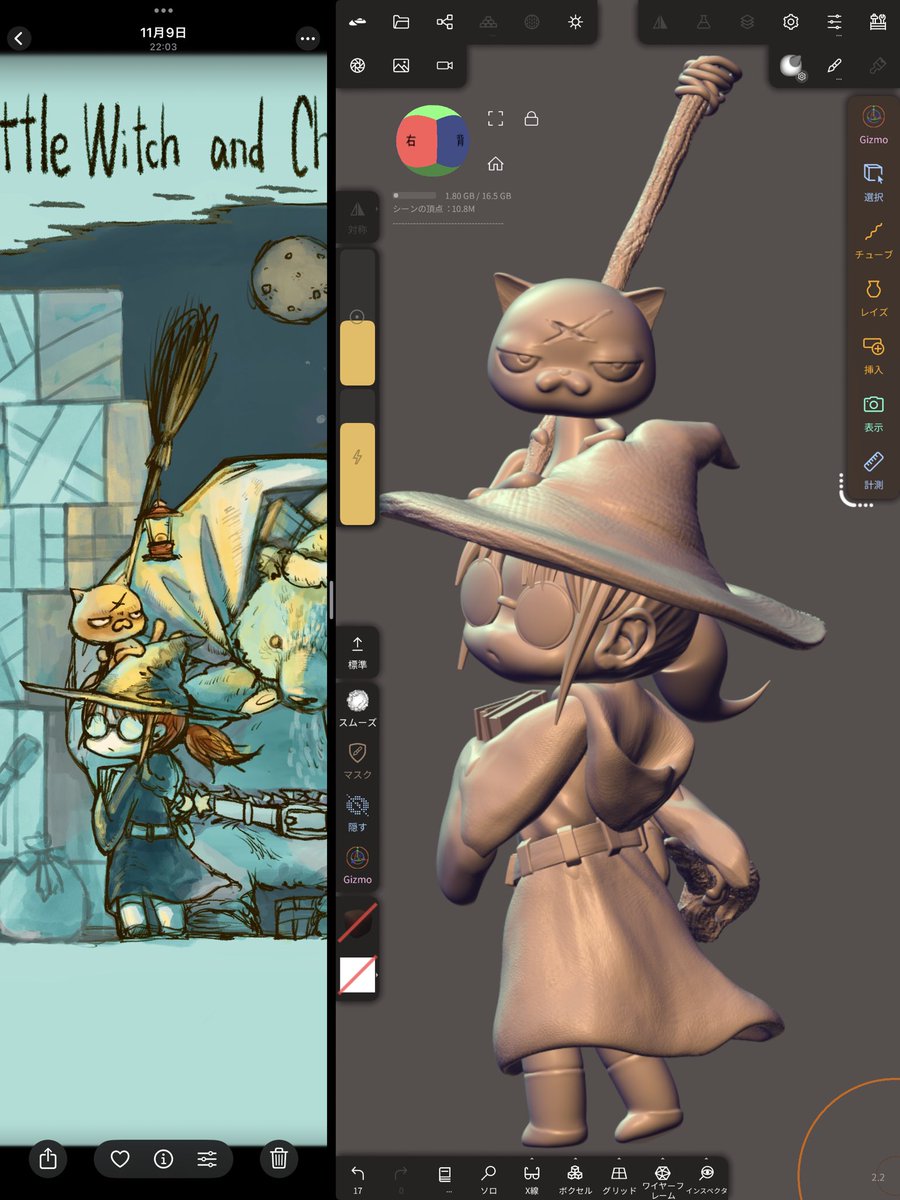Open the post-process aperture menu
Viewport: 900px width, 1200px height.
pyautogui.click(x=358, y=65)
